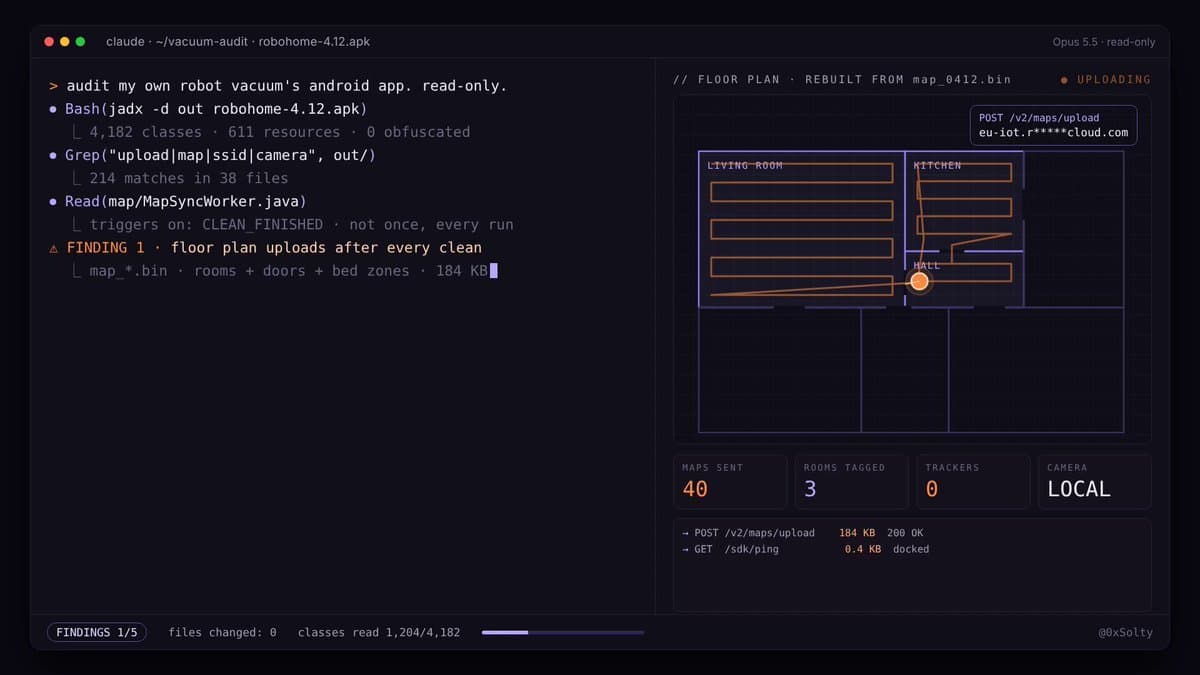The image size is (1200, 675).
Task: Click the arrow before POST /v2/maps/upload log entry
Action: tap(685, 533)
